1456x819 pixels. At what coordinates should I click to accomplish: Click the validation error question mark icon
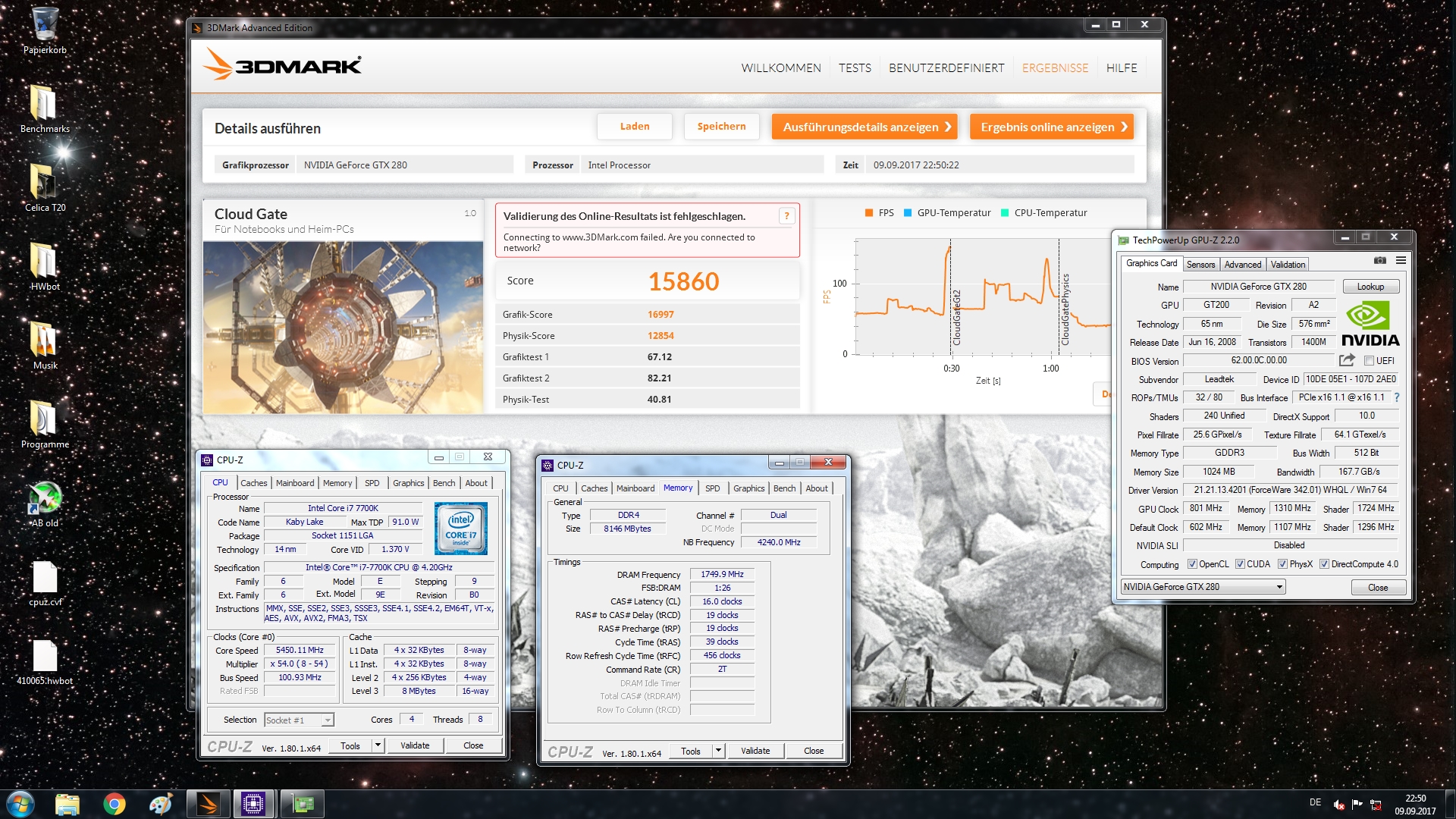786,216
